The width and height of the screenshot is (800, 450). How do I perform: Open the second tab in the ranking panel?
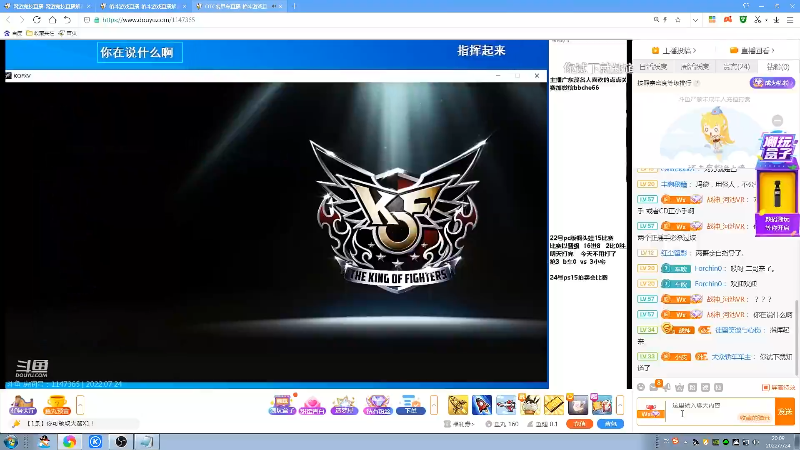coord(695,67)
